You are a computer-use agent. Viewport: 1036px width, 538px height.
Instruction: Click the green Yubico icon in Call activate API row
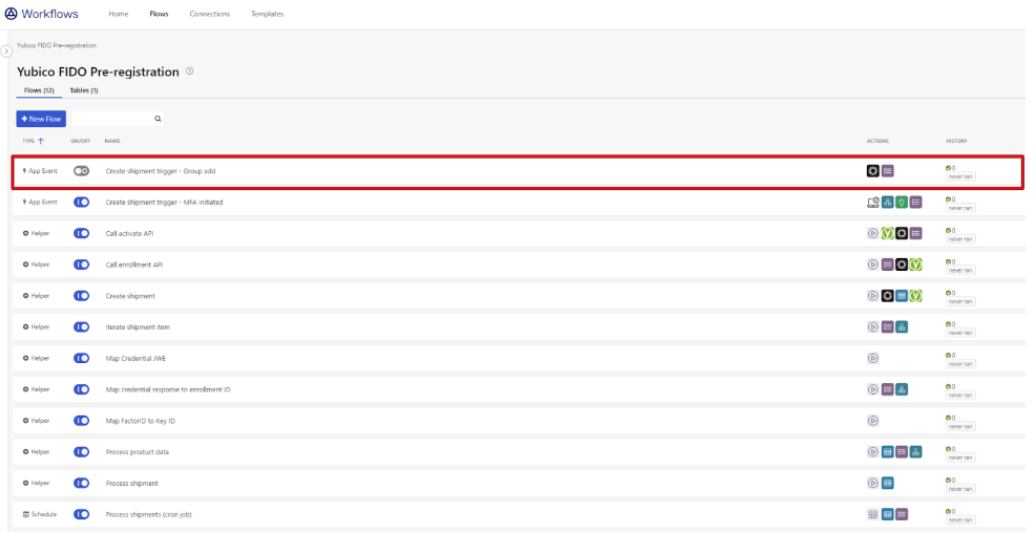pos(887,233)
